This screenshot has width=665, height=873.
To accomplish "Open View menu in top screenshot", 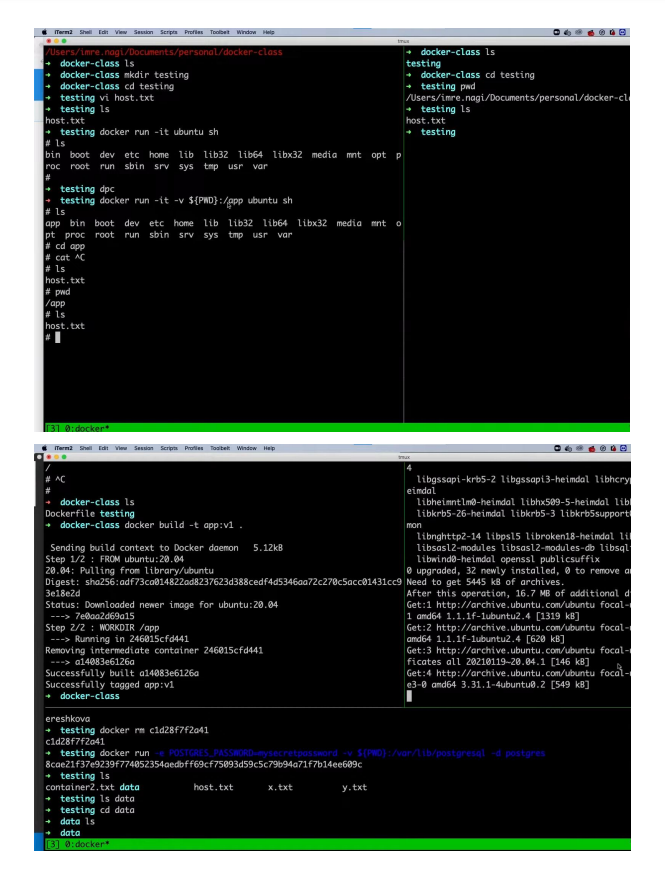I will [121, 32].
